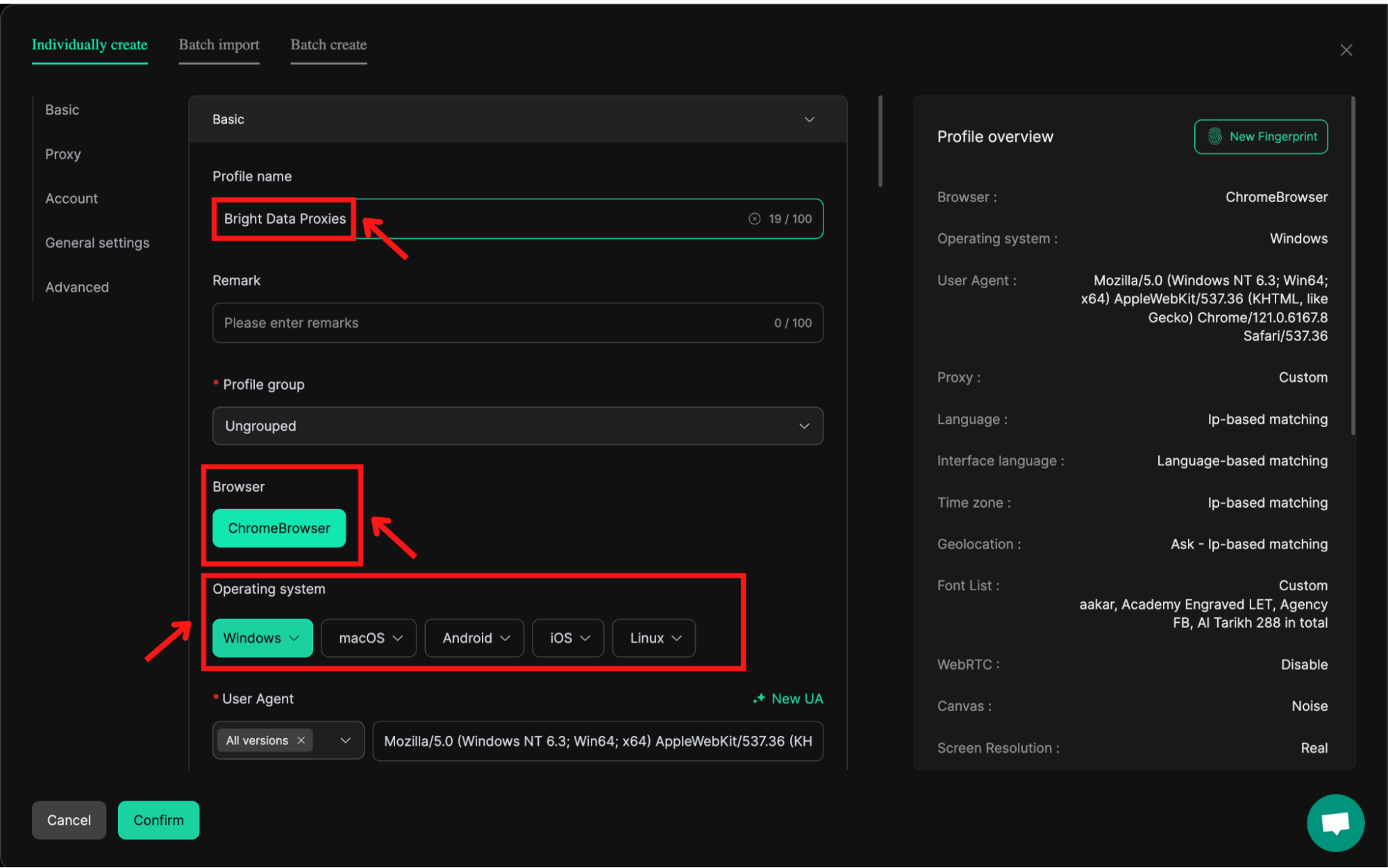Choose macOS operating system option

(362, 637)
